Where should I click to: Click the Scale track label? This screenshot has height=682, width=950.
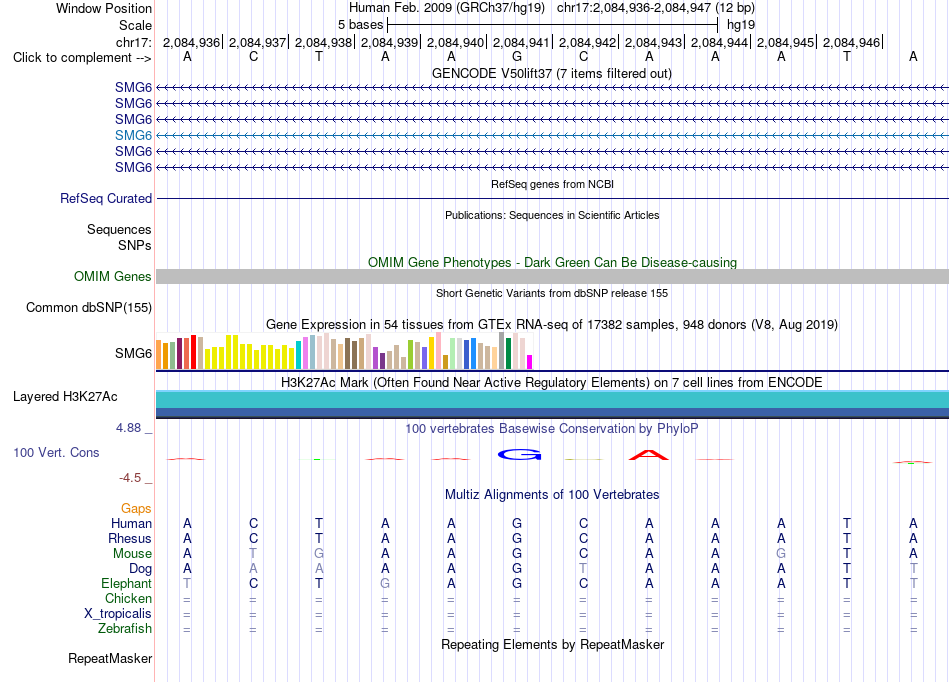click(135, 25)
